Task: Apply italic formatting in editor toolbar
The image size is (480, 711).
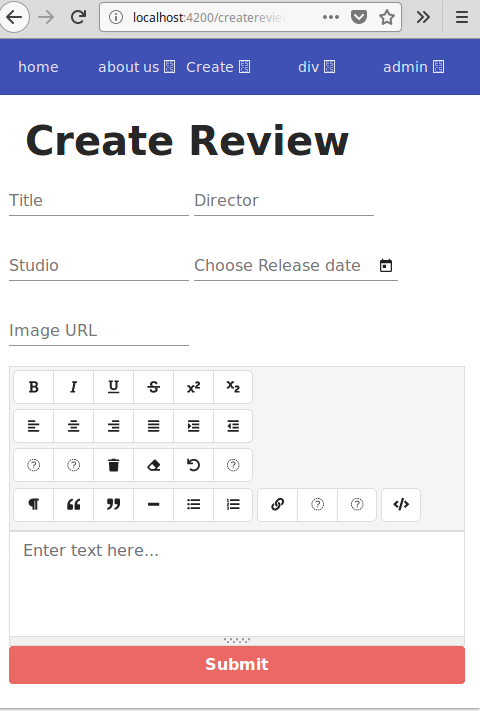Action: pos(73,387)
